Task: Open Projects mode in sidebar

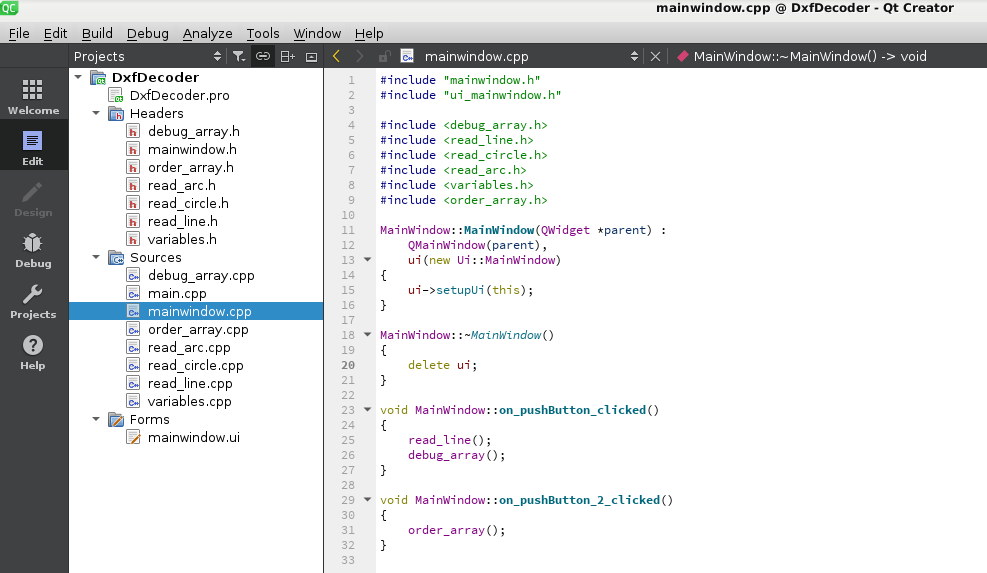Action: click(33, 300)
